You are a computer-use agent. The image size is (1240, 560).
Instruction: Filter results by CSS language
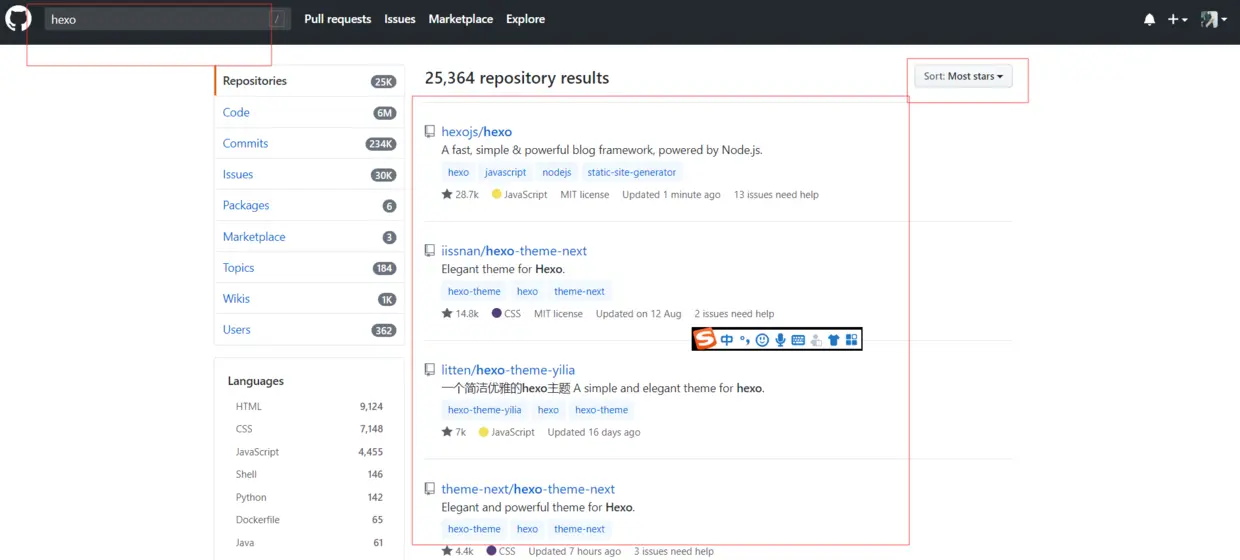tap(309, 429)
